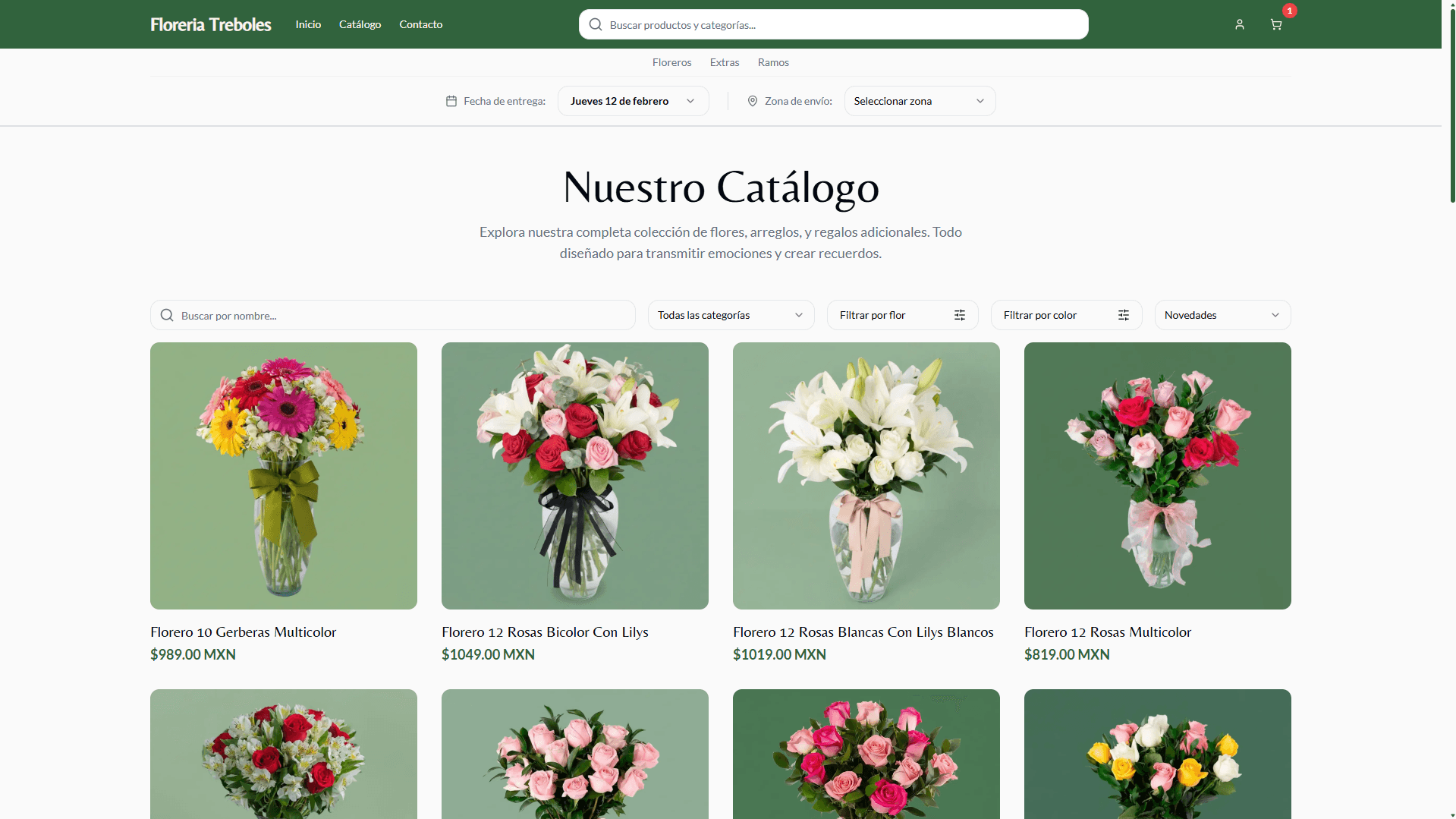Image resolution: width=1456 pixels, height=819 pixels.
Task: Click the Florero 12 Rosas Multicolor photo
Action: tap(1158, 476)
